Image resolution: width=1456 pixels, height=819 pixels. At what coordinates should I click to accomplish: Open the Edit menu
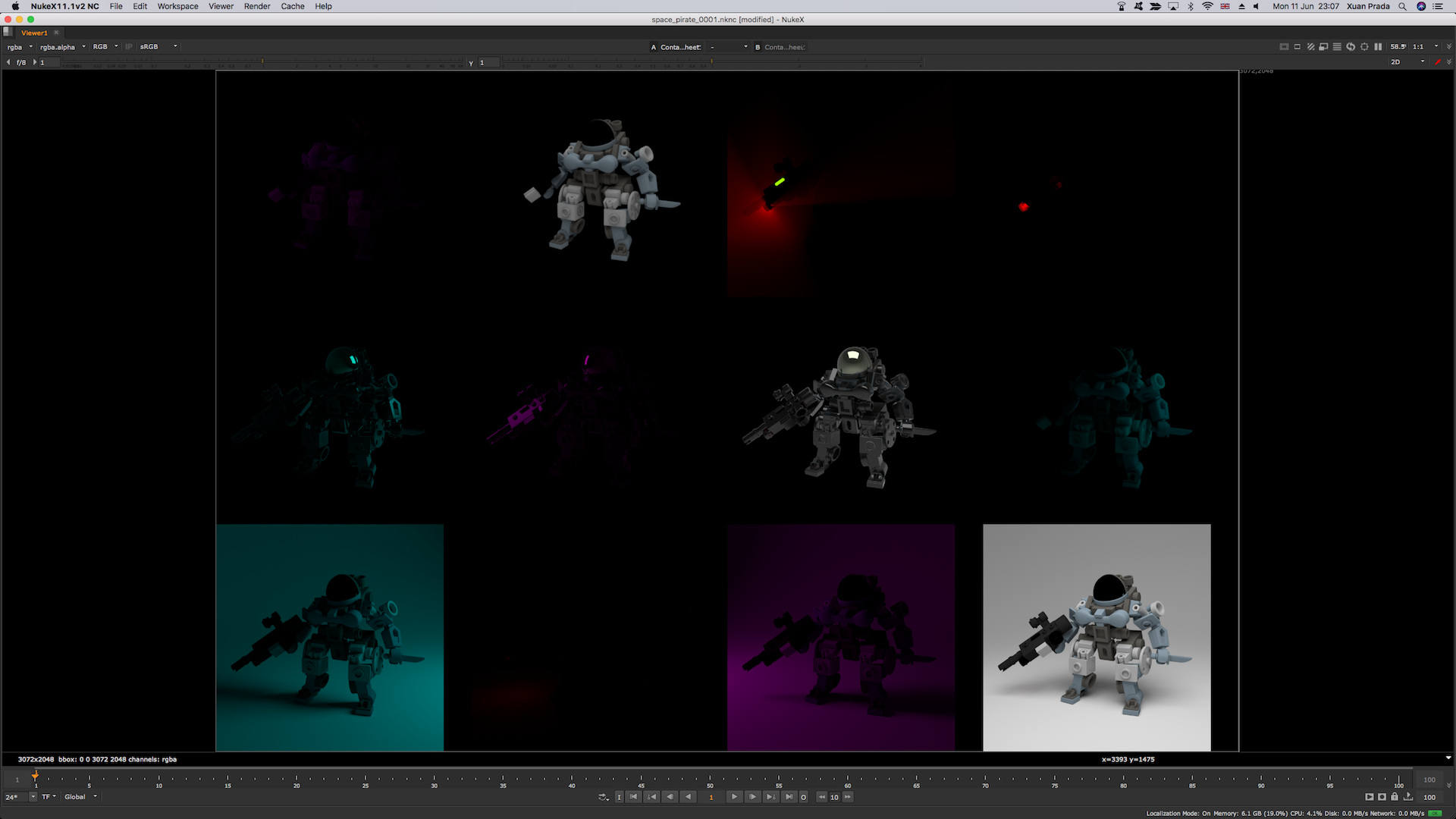140,6
